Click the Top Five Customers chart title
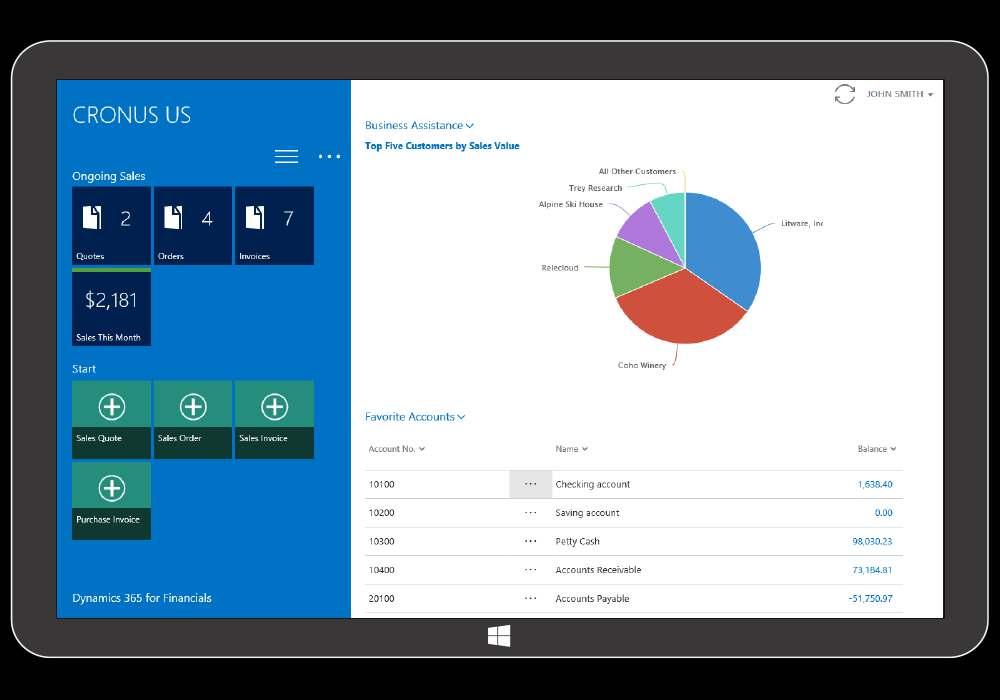 click(x=442, y=146)
